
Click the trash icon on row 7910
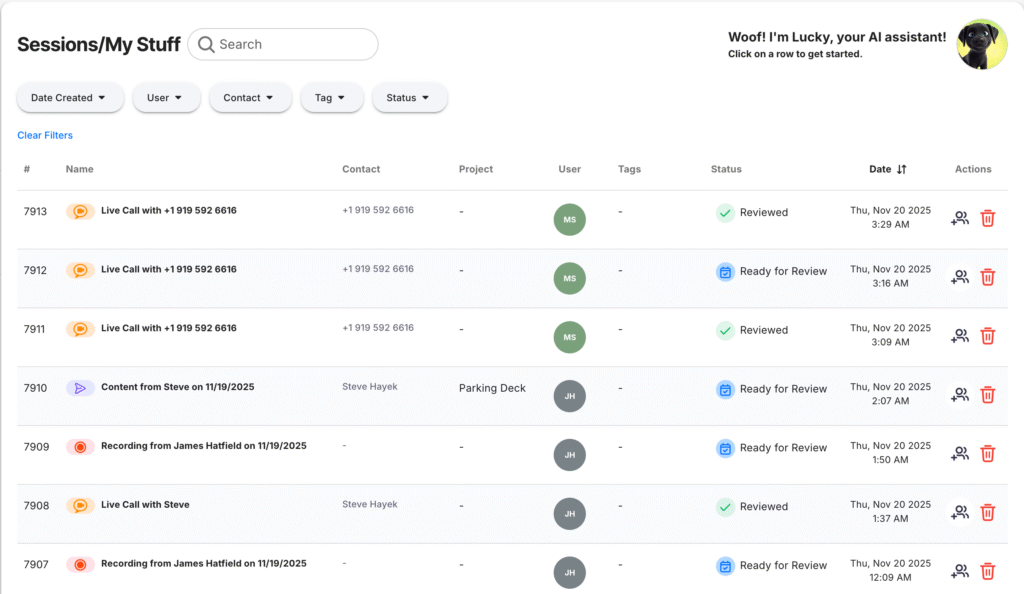[987, 395]
